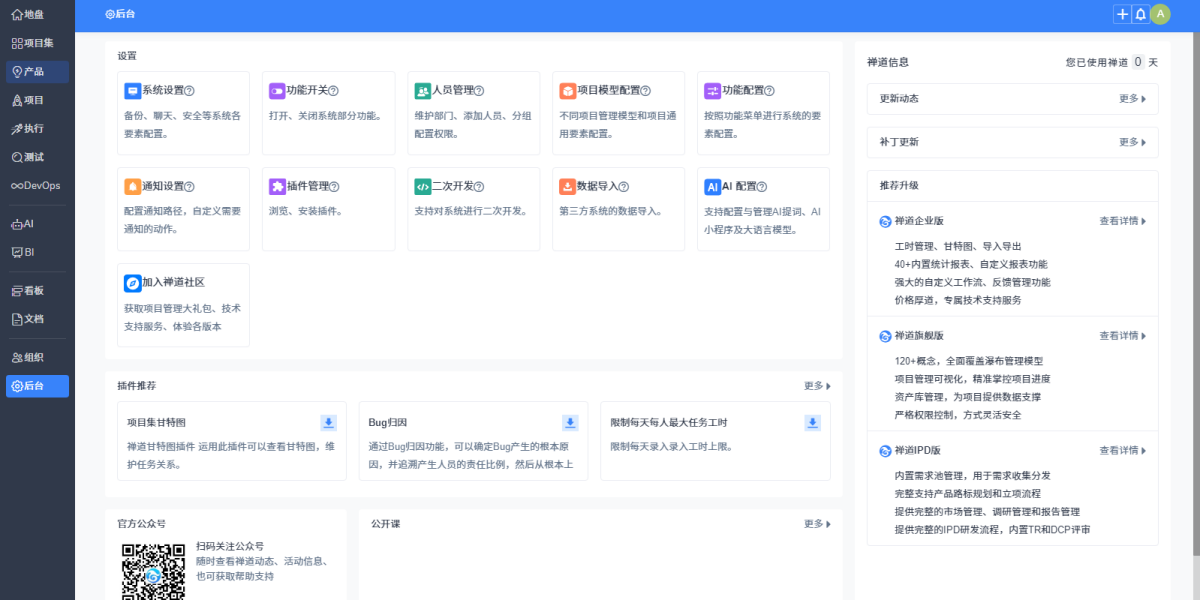Click the AI 配置 icon

point(712,187)
